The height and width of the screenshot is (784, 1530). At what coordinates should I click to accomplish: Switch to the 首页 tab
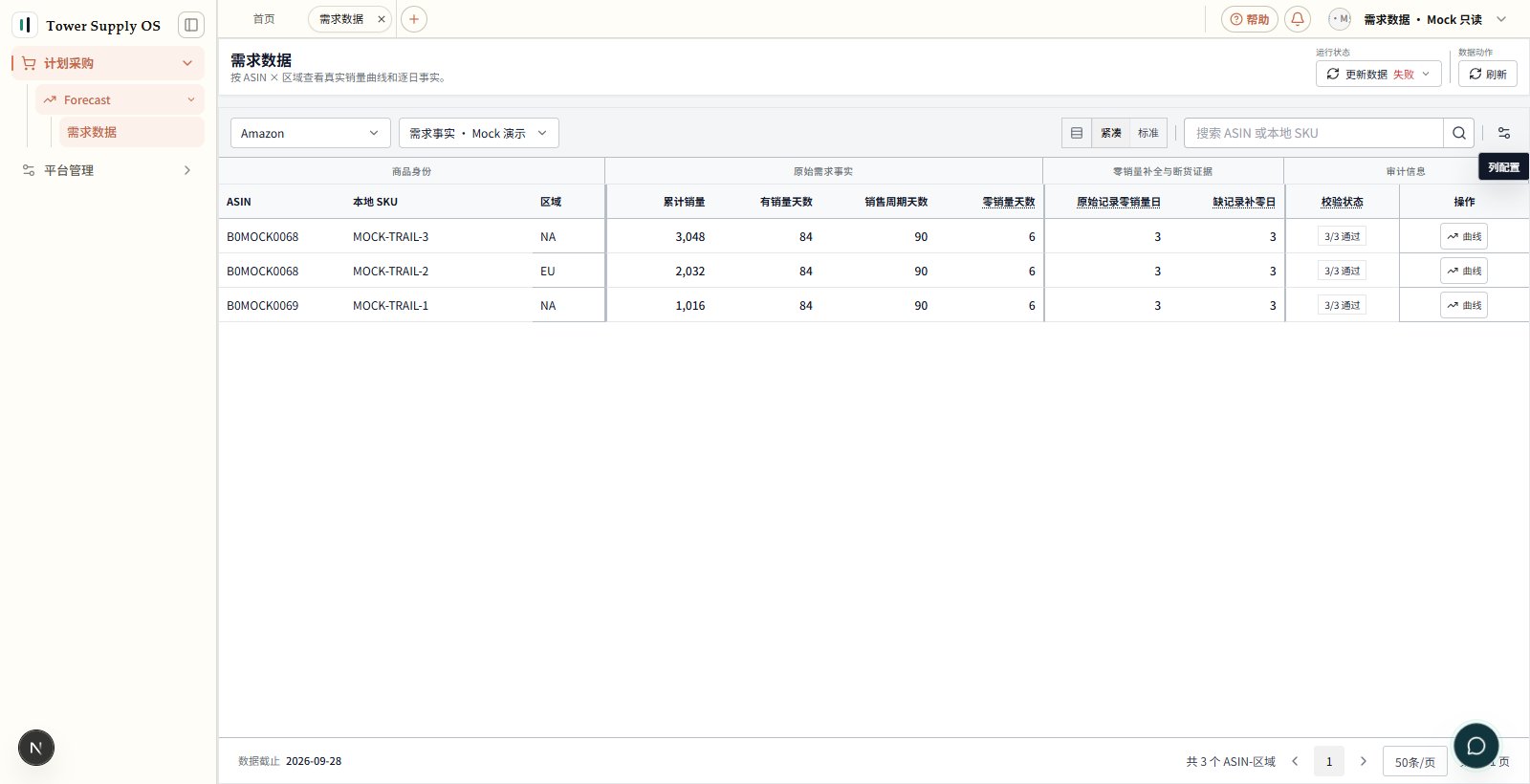click(264, 19)
